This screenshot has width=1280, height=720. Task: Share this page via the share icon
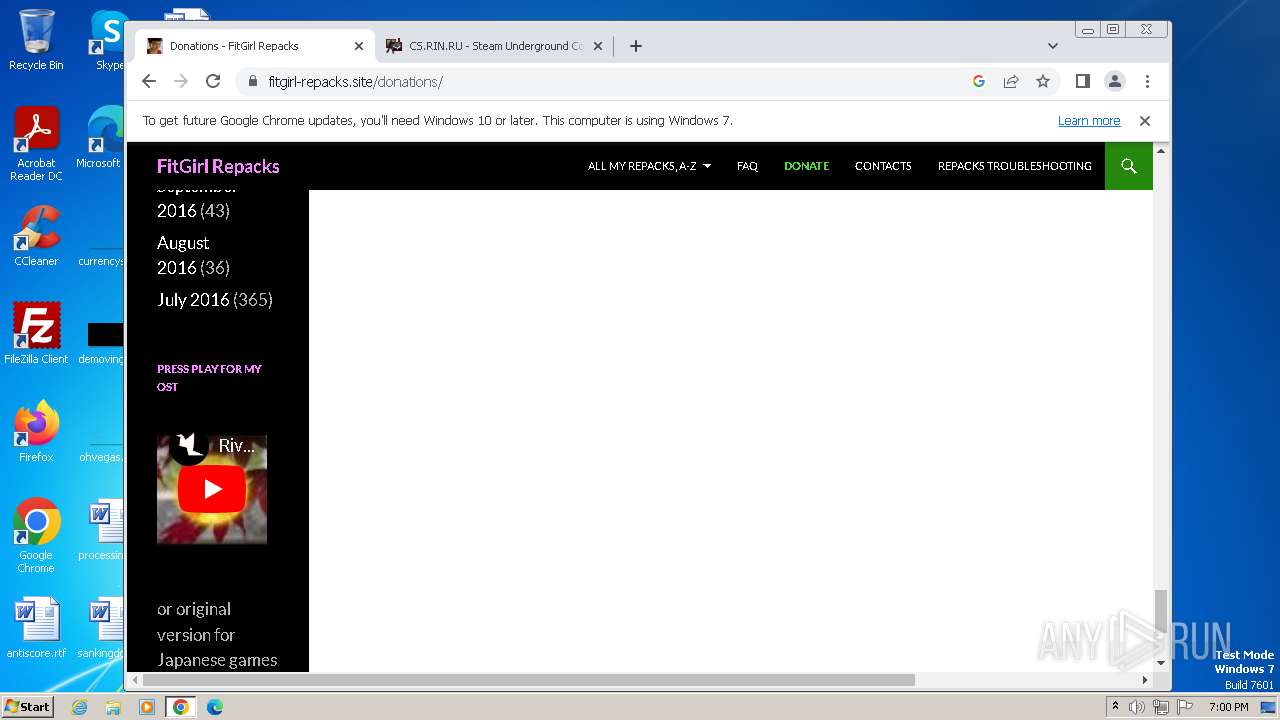[x=1011, y=81]
